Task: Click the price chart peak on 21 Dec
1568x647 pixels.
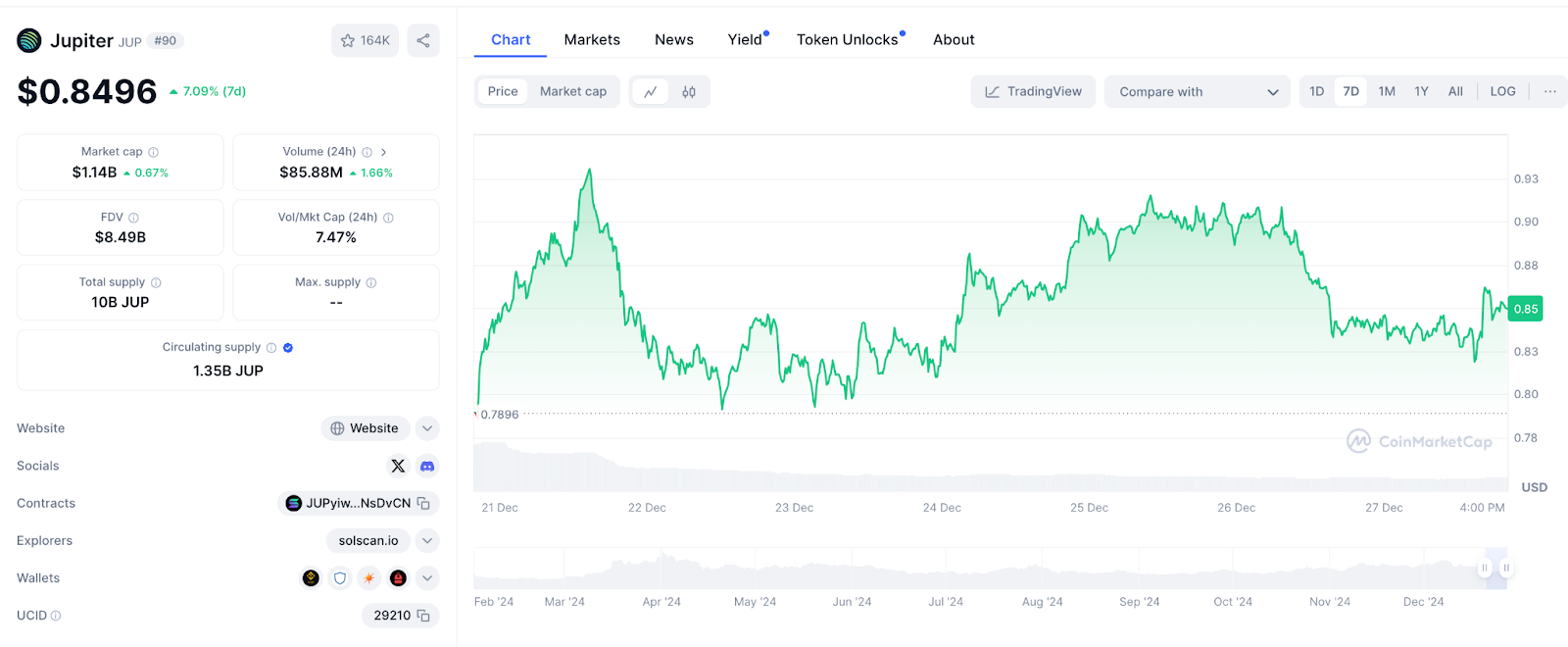Action: pyautogui.click(x=589, y=171)
